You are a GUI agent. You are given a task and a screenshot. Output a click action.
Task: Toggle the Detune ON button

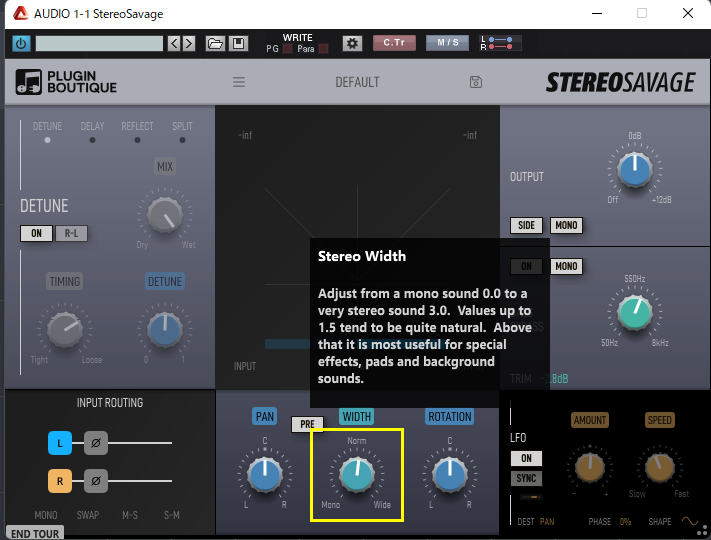tap(36, 234)
